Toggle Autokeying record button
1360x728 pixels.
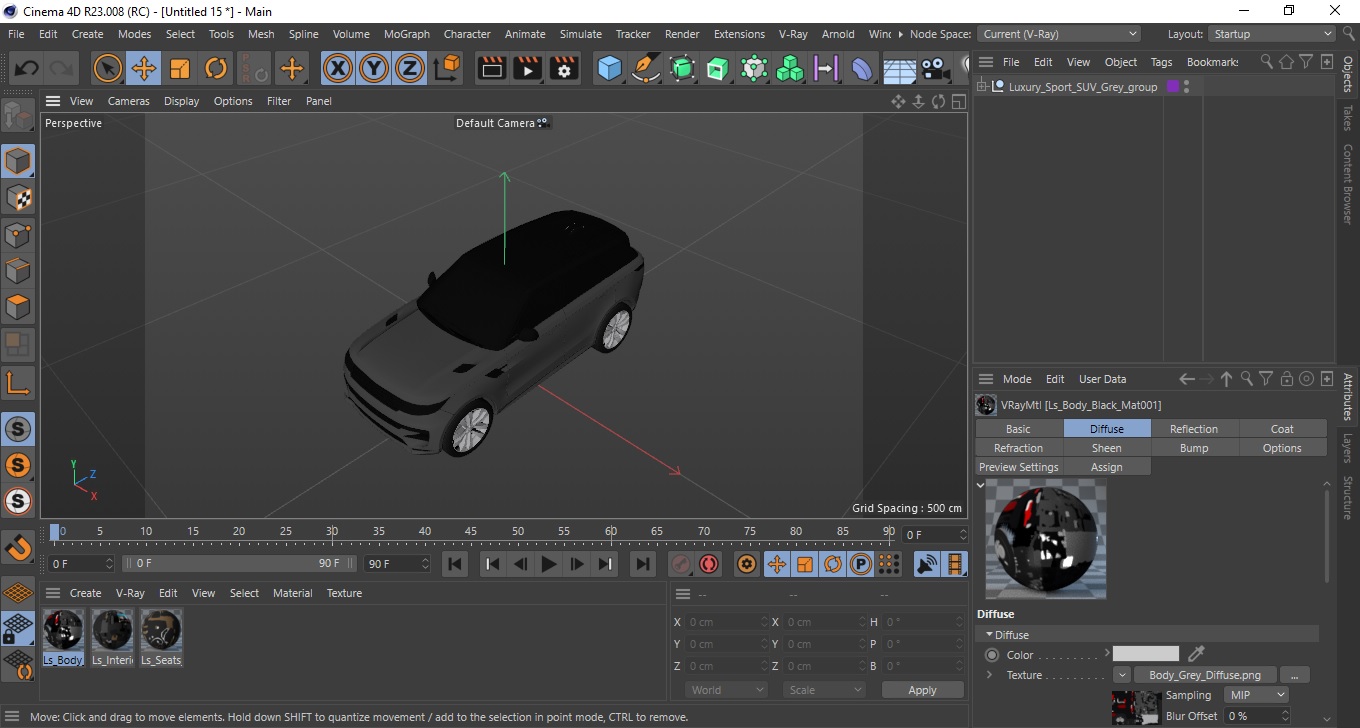[709, 564]
